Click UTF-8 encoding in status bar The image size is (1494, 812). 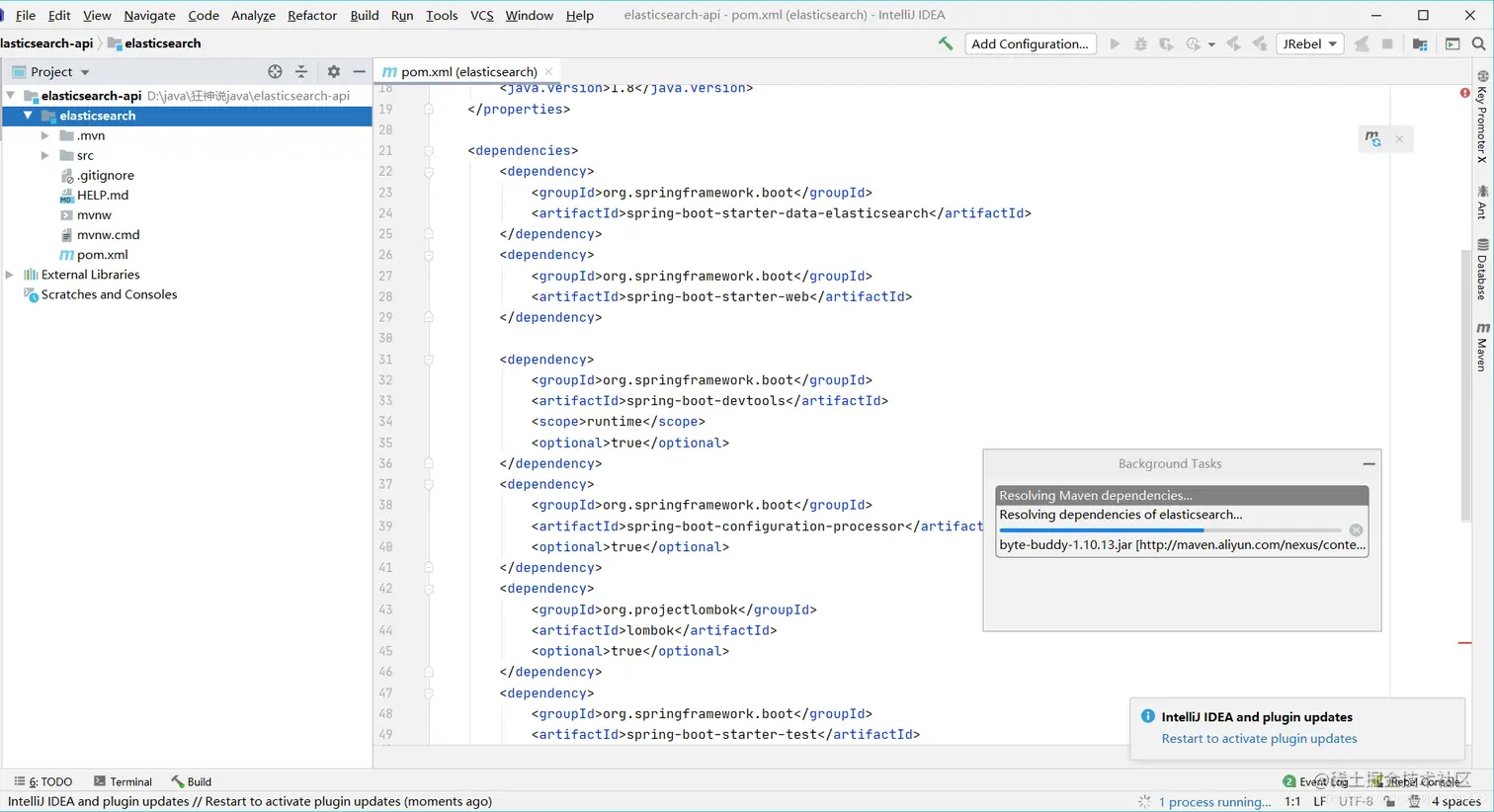click(1356, 801)
